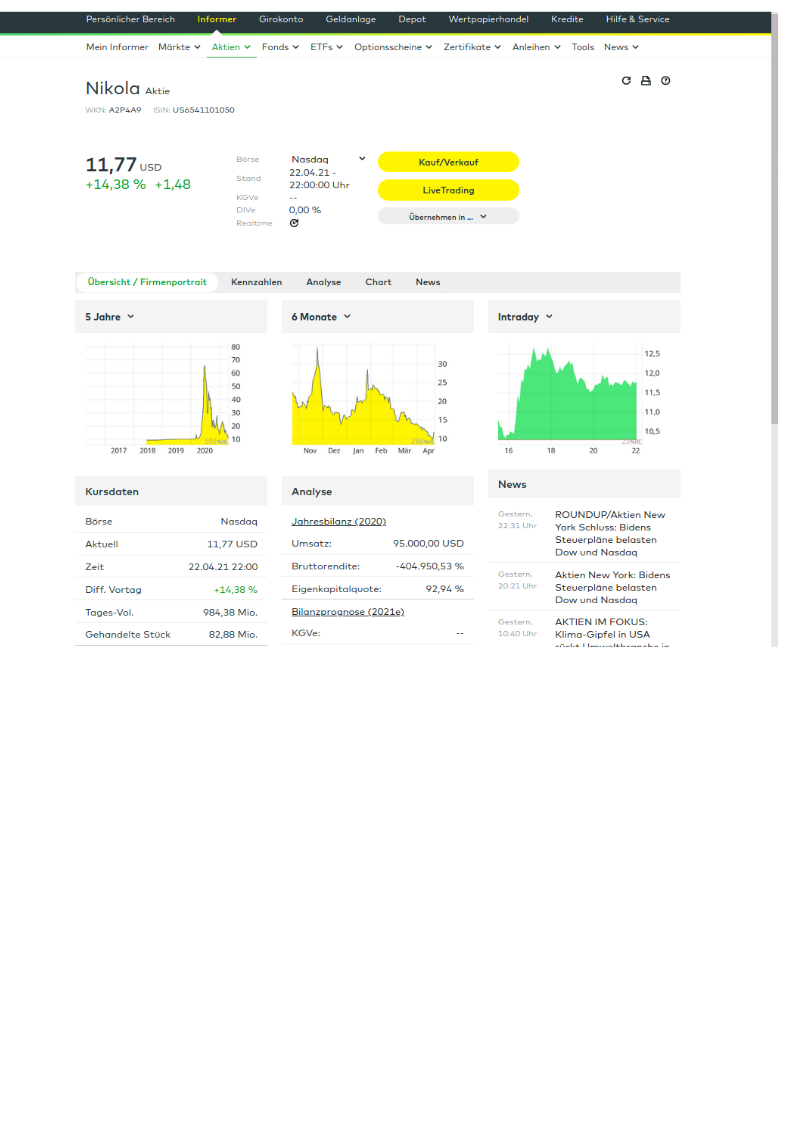
Task: Click Gehandelte Stück 82,88 Mio. value
Action: tap(233, 635)
